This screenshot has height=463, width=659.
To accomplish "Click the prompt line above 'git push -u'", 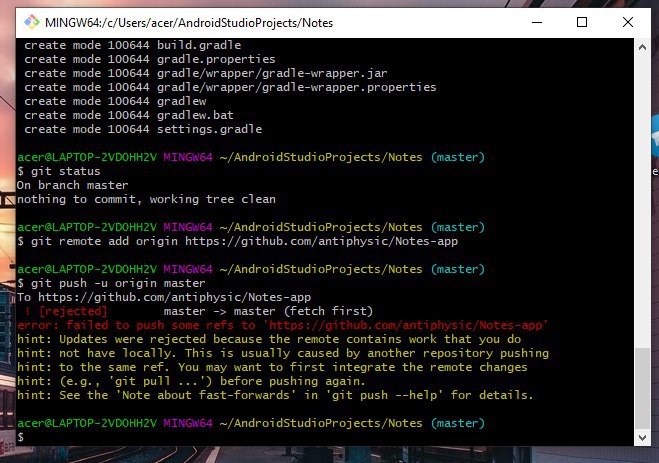I will 251,269.
